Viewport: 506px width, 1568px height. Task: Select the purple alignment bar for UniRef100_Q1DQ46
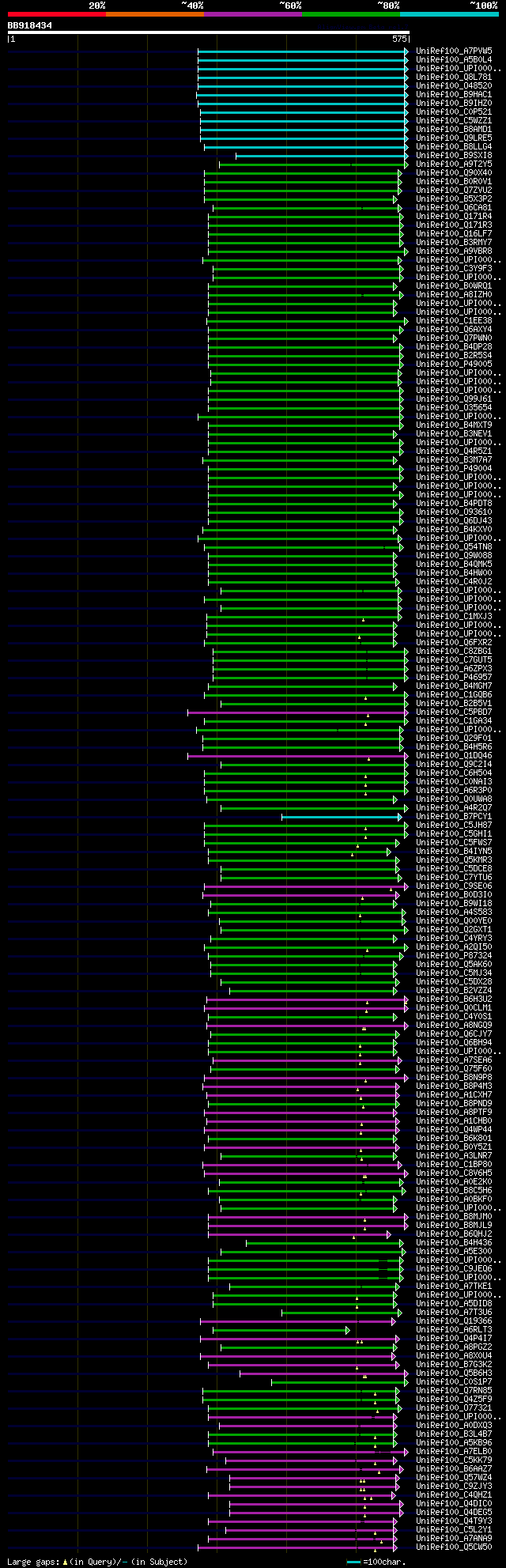click(298, 755)
